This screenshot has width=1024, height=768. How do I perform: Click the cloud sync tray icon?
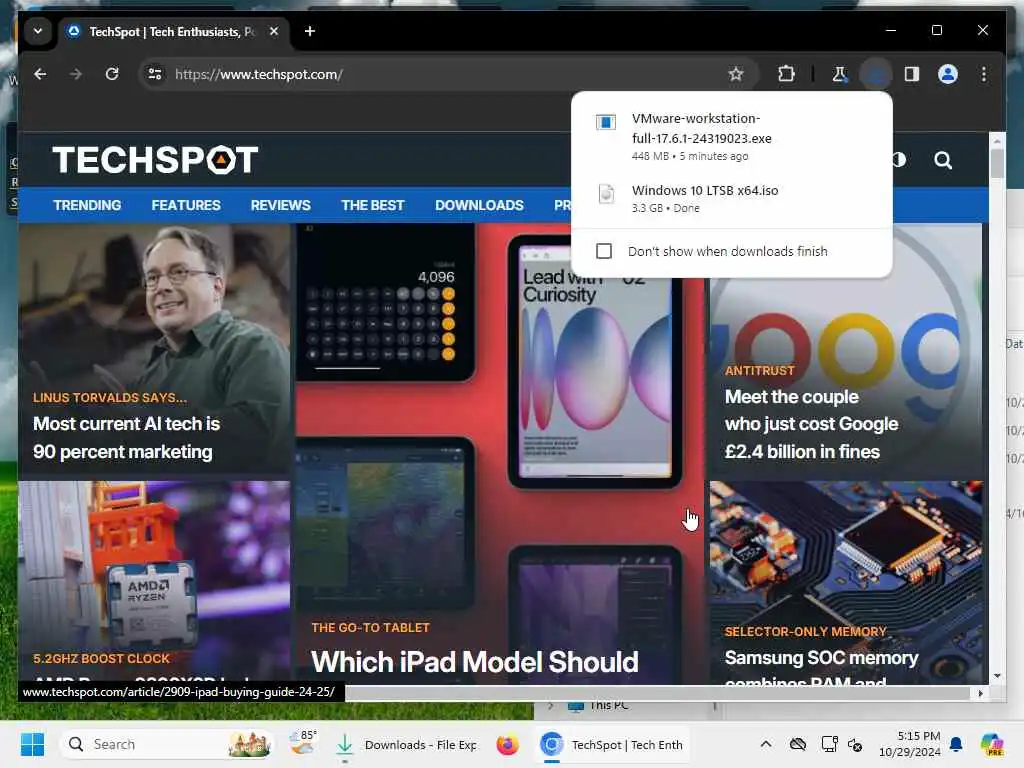click(797, 744)
